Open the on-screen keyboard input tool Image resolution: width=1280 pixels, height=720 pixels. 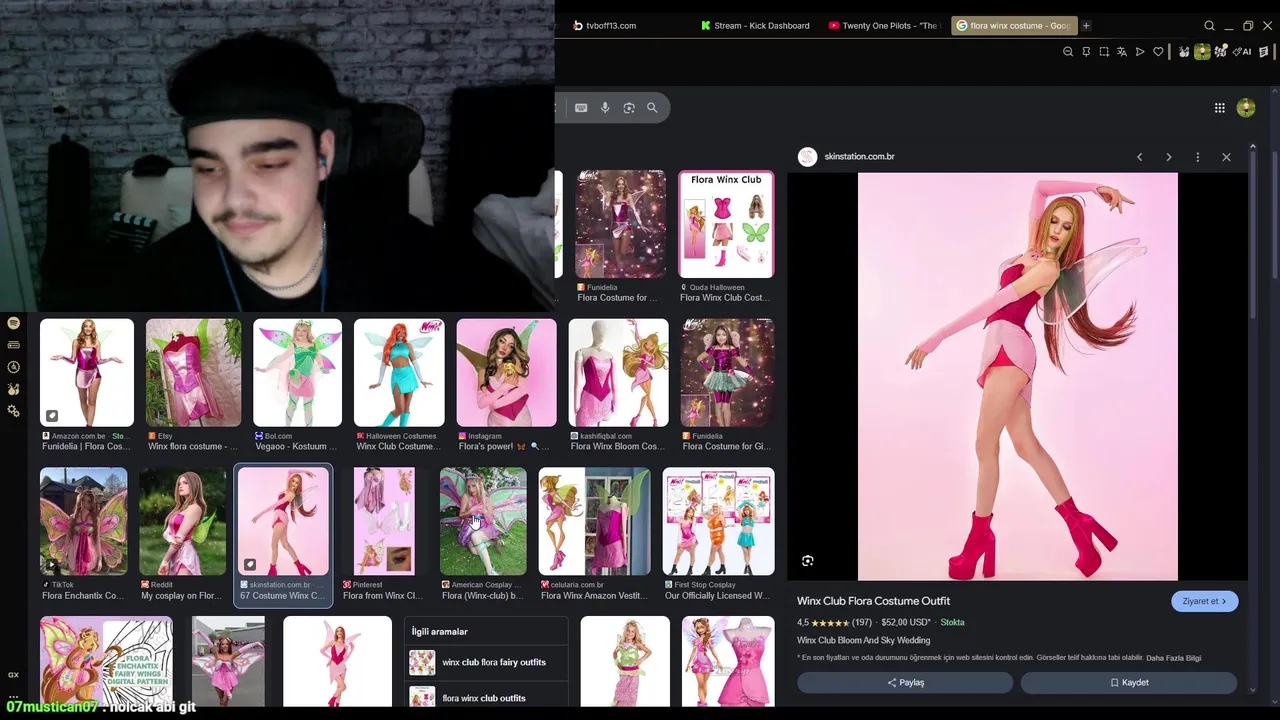point(581,108)
